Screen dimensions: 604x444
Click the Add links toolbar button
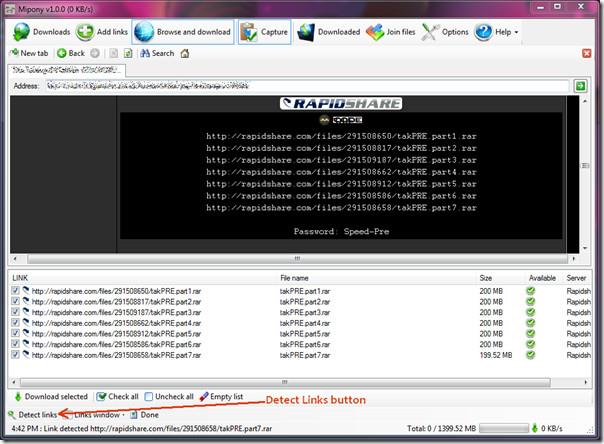coord(101,32)
